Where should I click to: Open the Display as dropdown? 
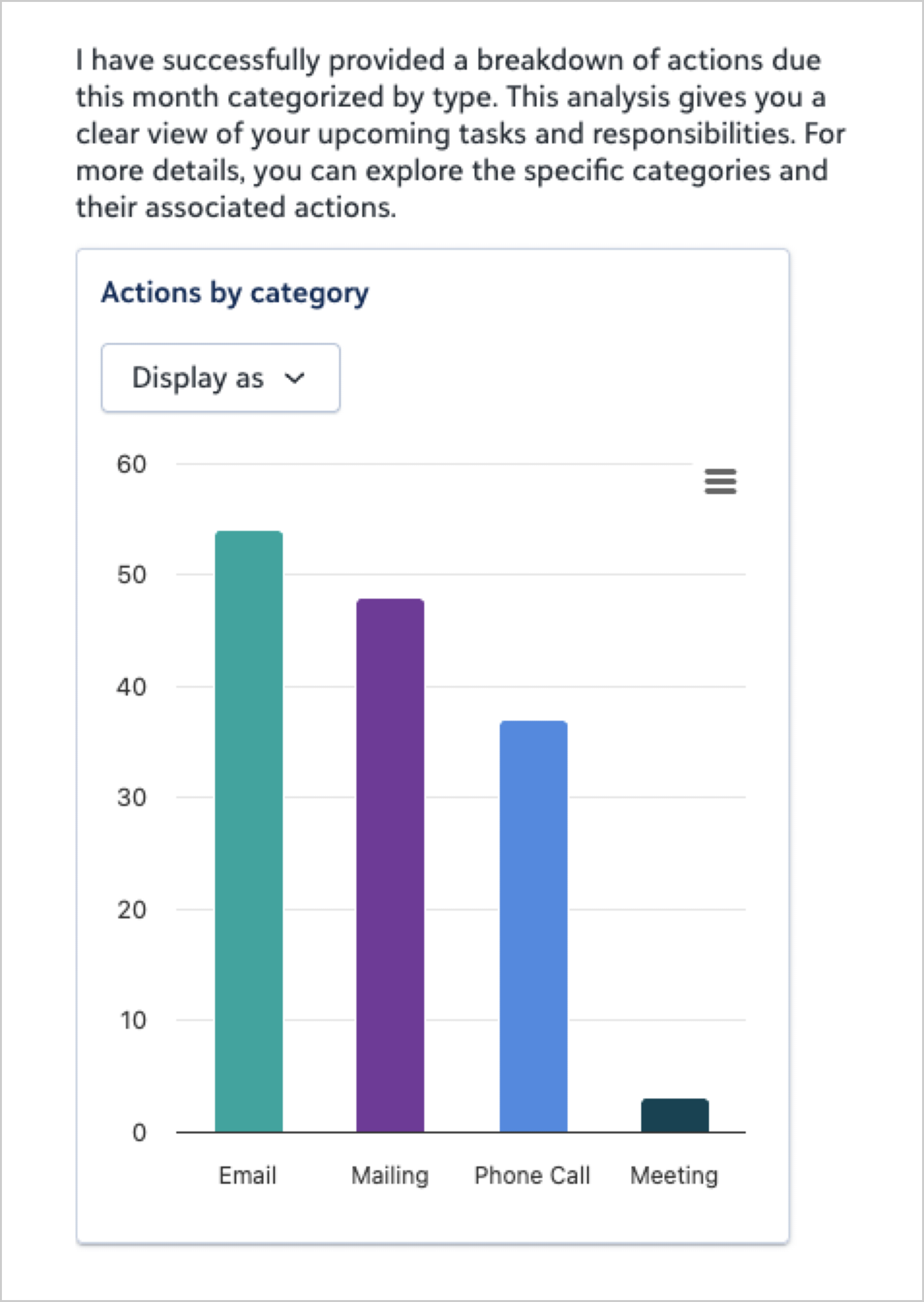click(x=220, y=378)
